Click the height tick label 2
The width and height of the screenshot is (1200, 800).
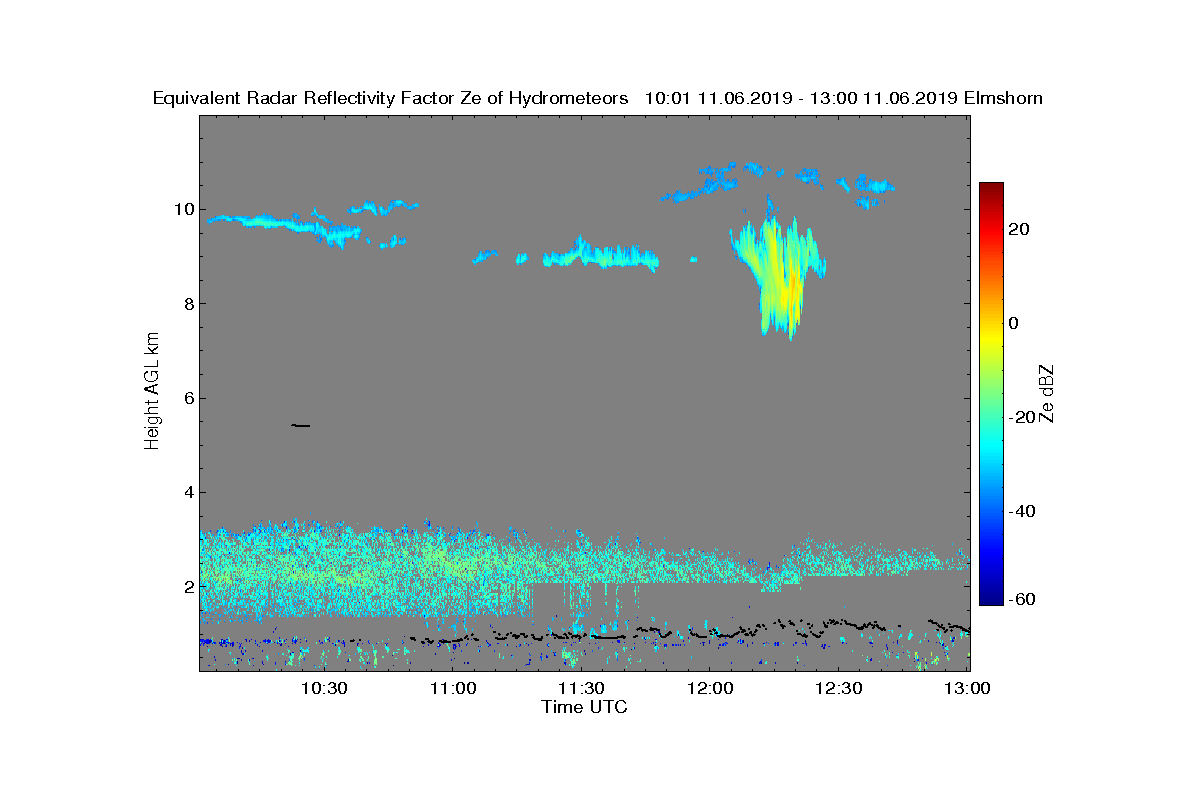point(188,586)
